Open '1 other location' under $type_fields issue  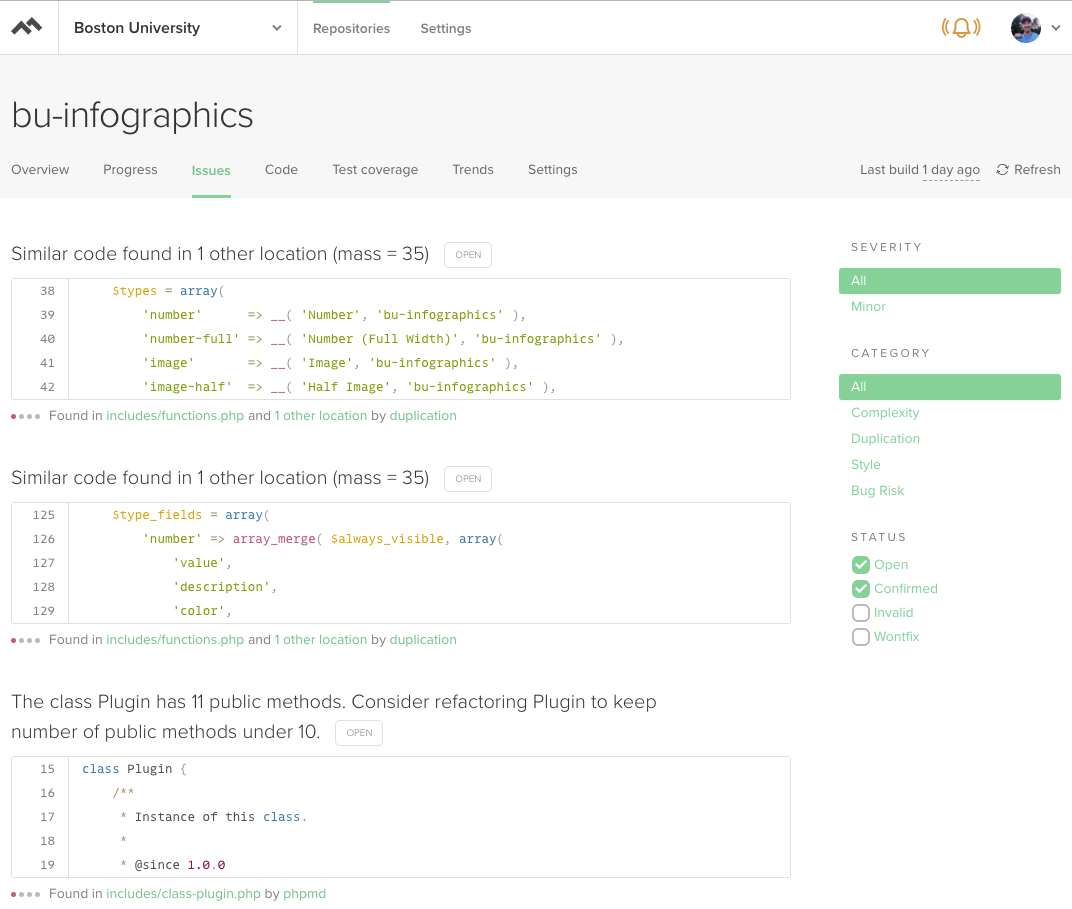click(321, 640)
